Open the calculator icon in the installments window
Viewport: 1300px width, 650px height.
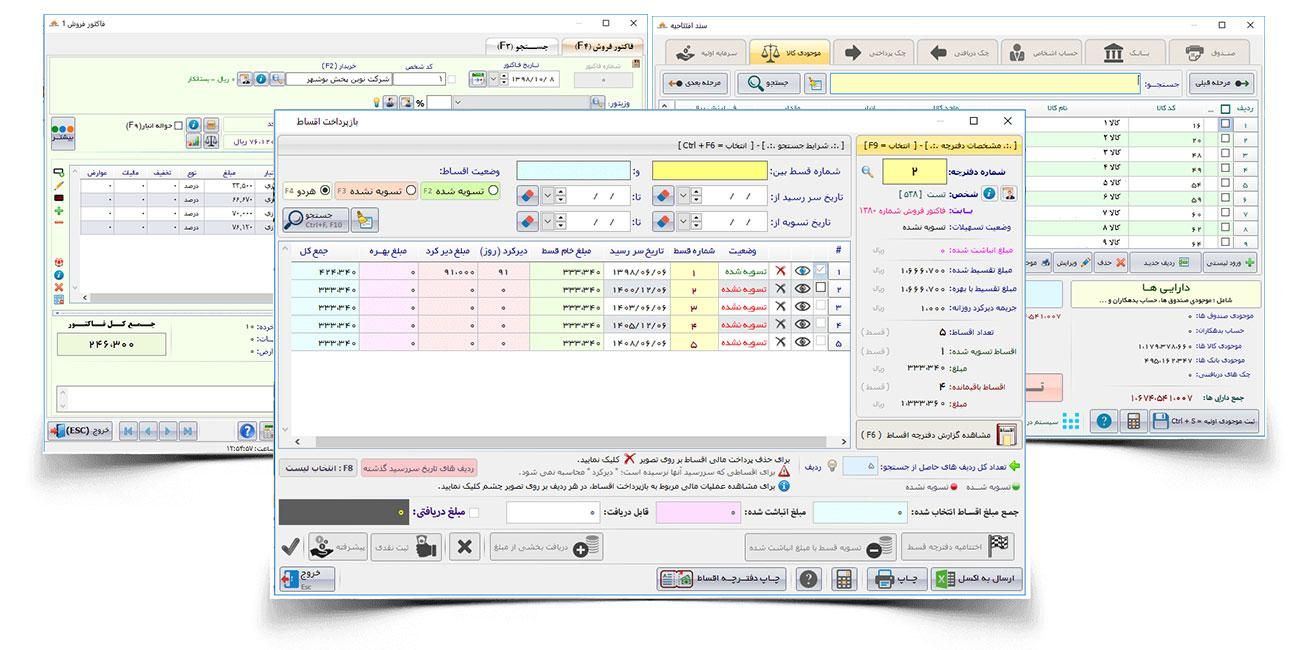845,578
